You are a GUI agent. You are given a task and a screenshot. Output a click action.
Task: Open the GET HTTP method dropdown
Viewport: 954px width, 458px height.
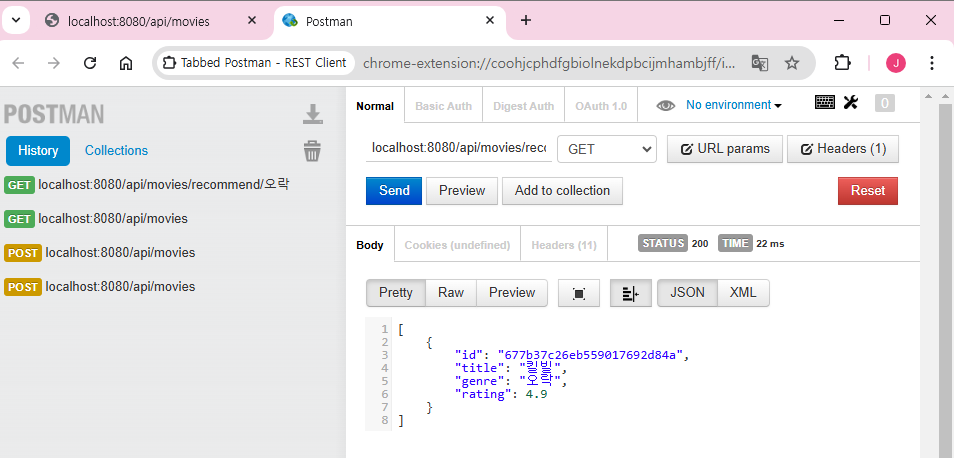pos(607,149)
